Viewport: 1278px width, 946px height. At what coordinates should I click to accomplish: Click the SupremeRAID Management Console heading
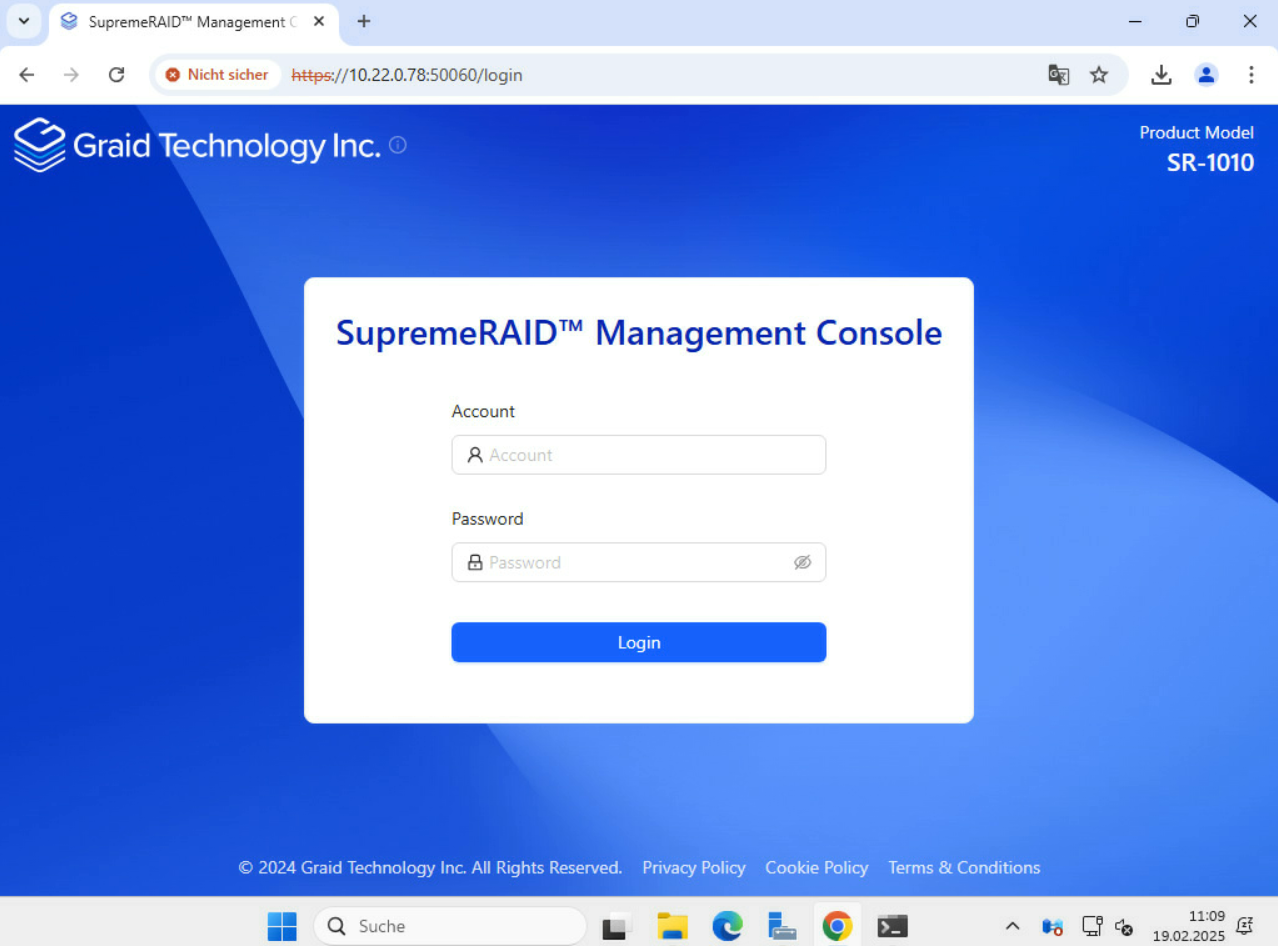point(639,333)
